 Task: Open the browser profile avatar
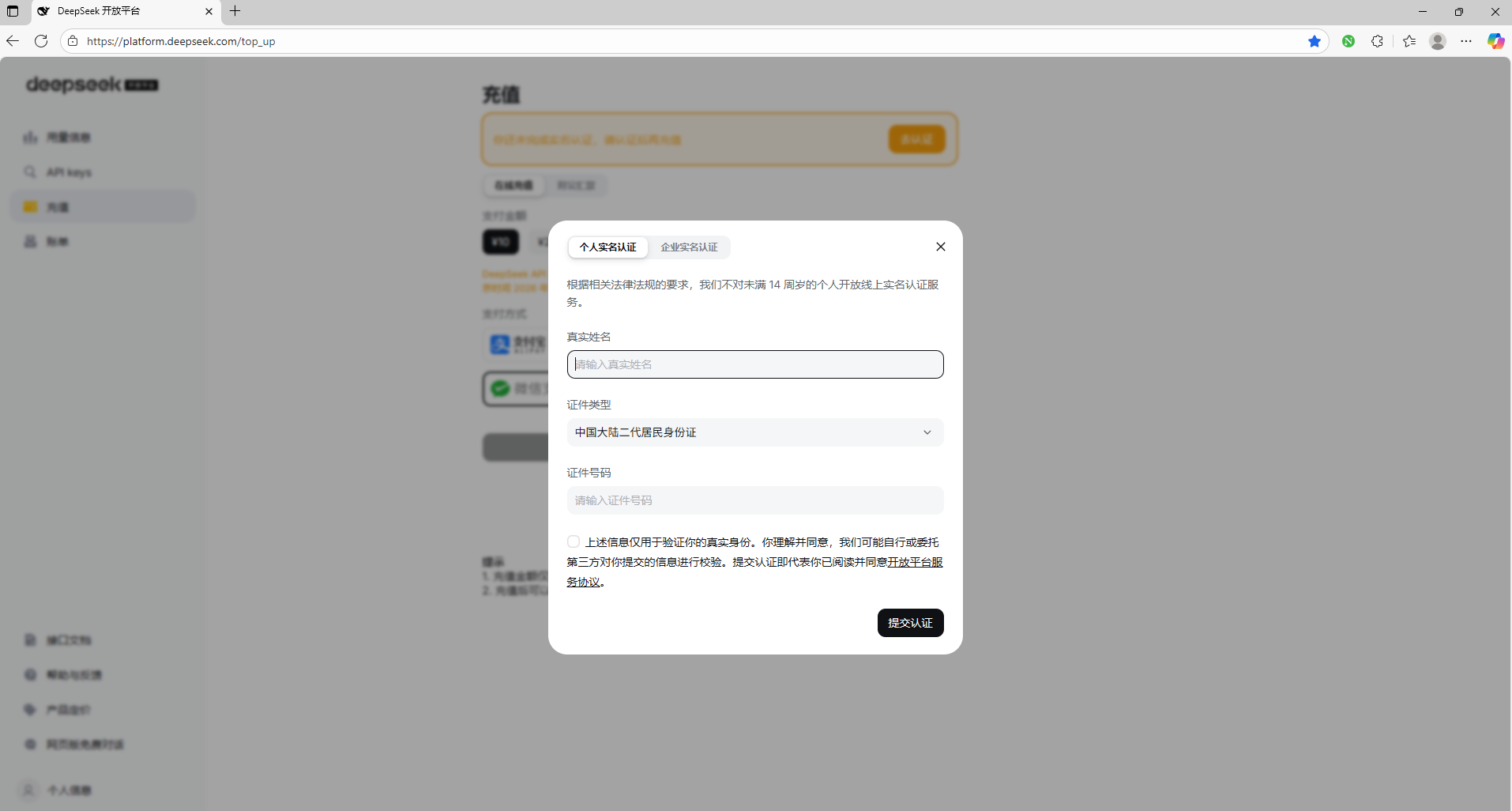(x=1438, y=41)
